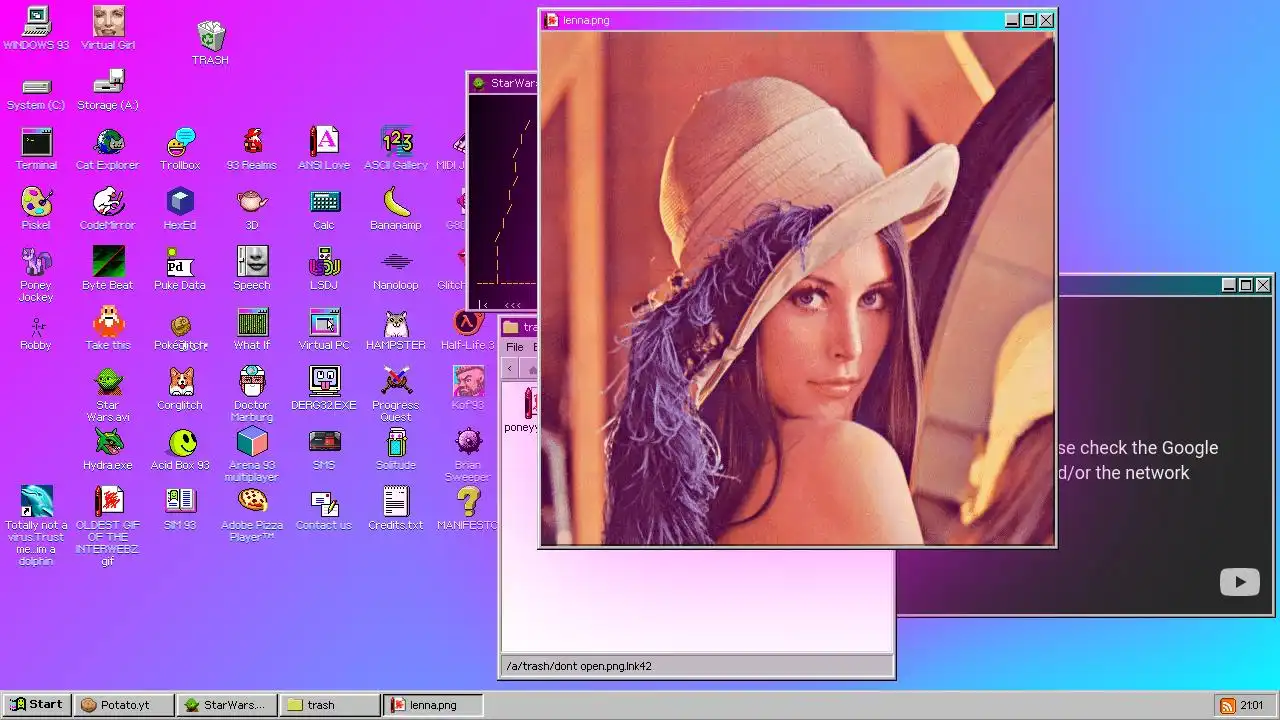This screenshot has height=720, width=1280.
Task: Switch to Potato.yt taskbar window
Action: point(125,705)
